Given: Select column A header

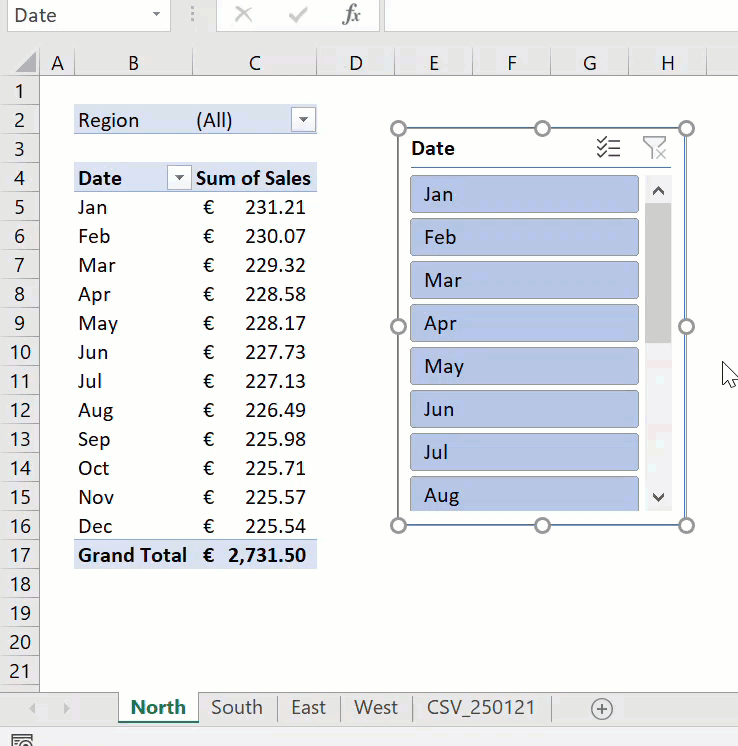Looking at the screenshot, I should (57, 63).
